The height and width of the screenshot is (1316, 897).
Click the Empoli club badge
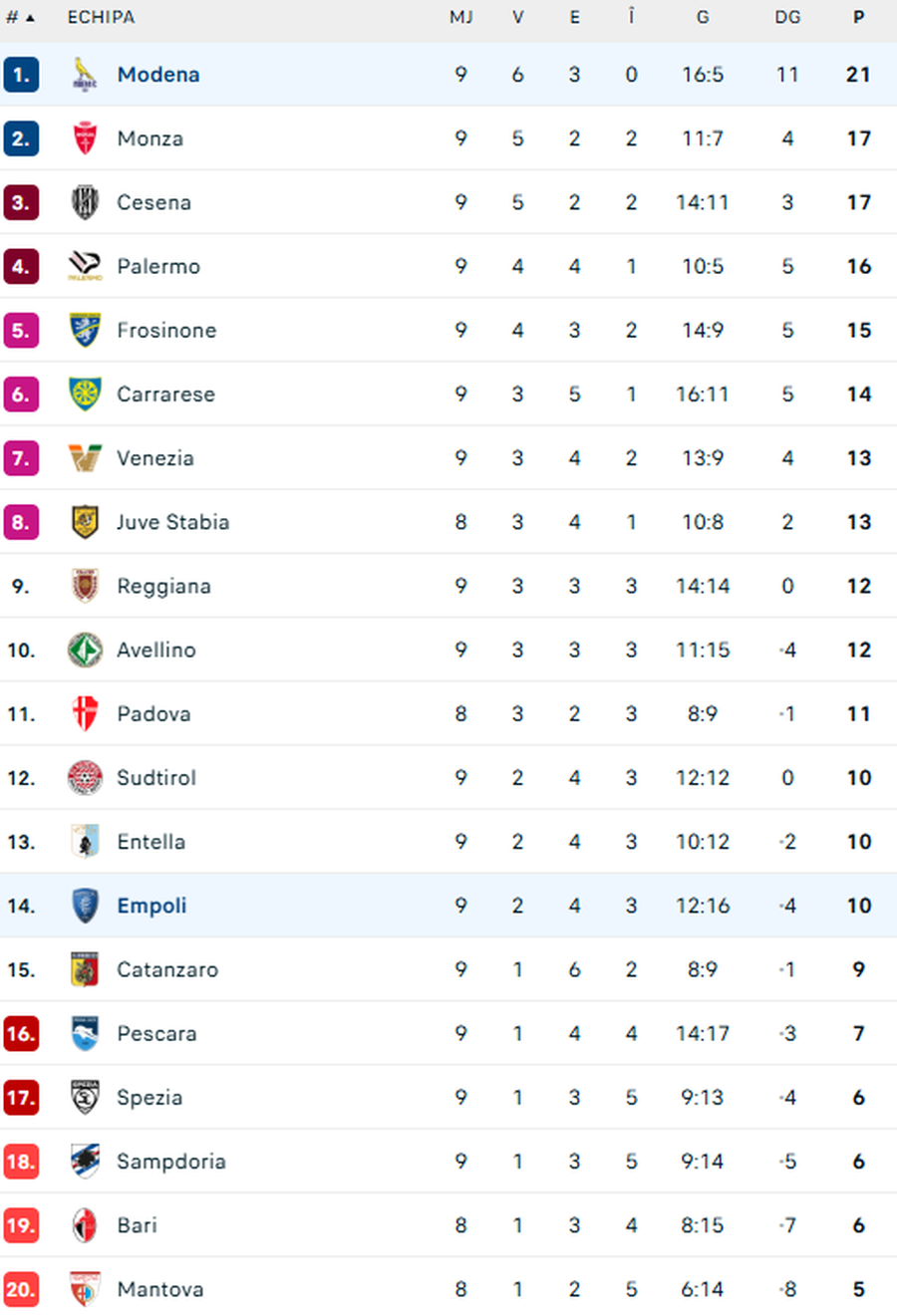[x=86, y=906]
